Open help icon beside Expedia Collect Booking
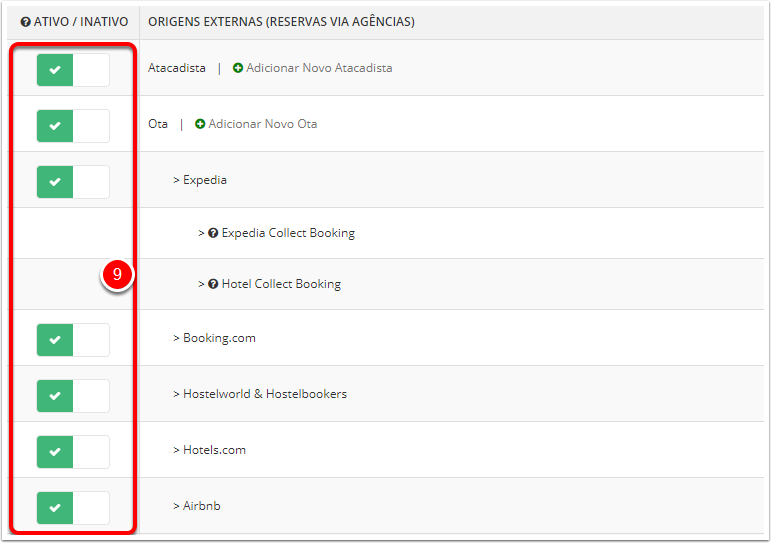This screenshot has height=543, width=771. point(213,233)
